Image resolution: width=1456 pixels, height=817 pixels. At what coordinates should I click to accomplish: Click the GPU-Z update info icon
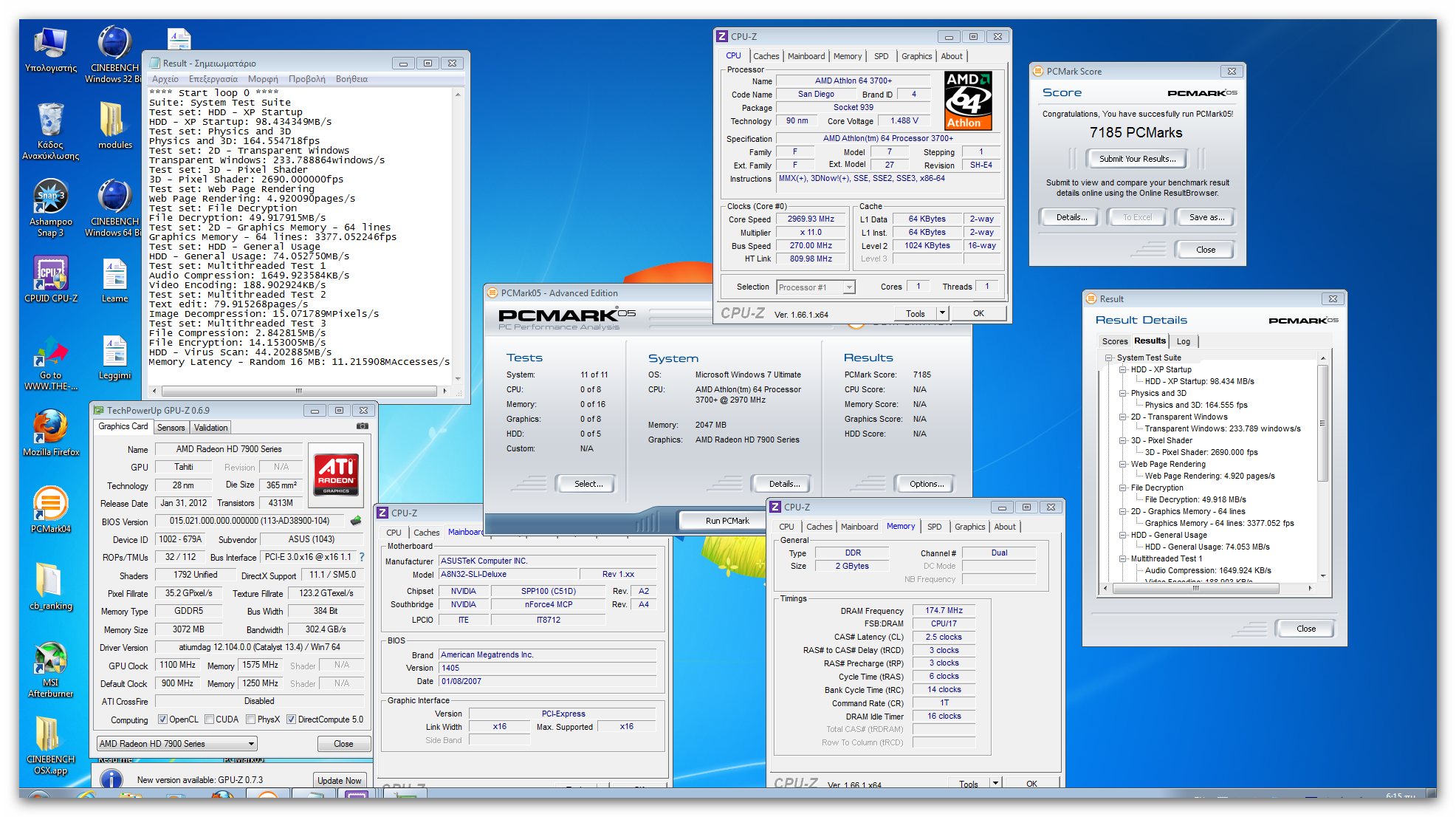111,779
